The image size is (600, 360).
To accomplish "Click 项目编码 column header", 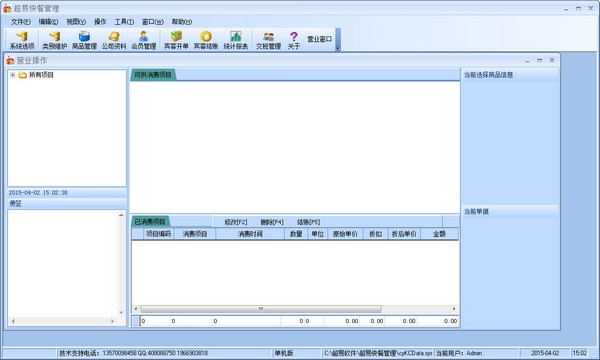I will pyautogui.click(x=158, y=234).
